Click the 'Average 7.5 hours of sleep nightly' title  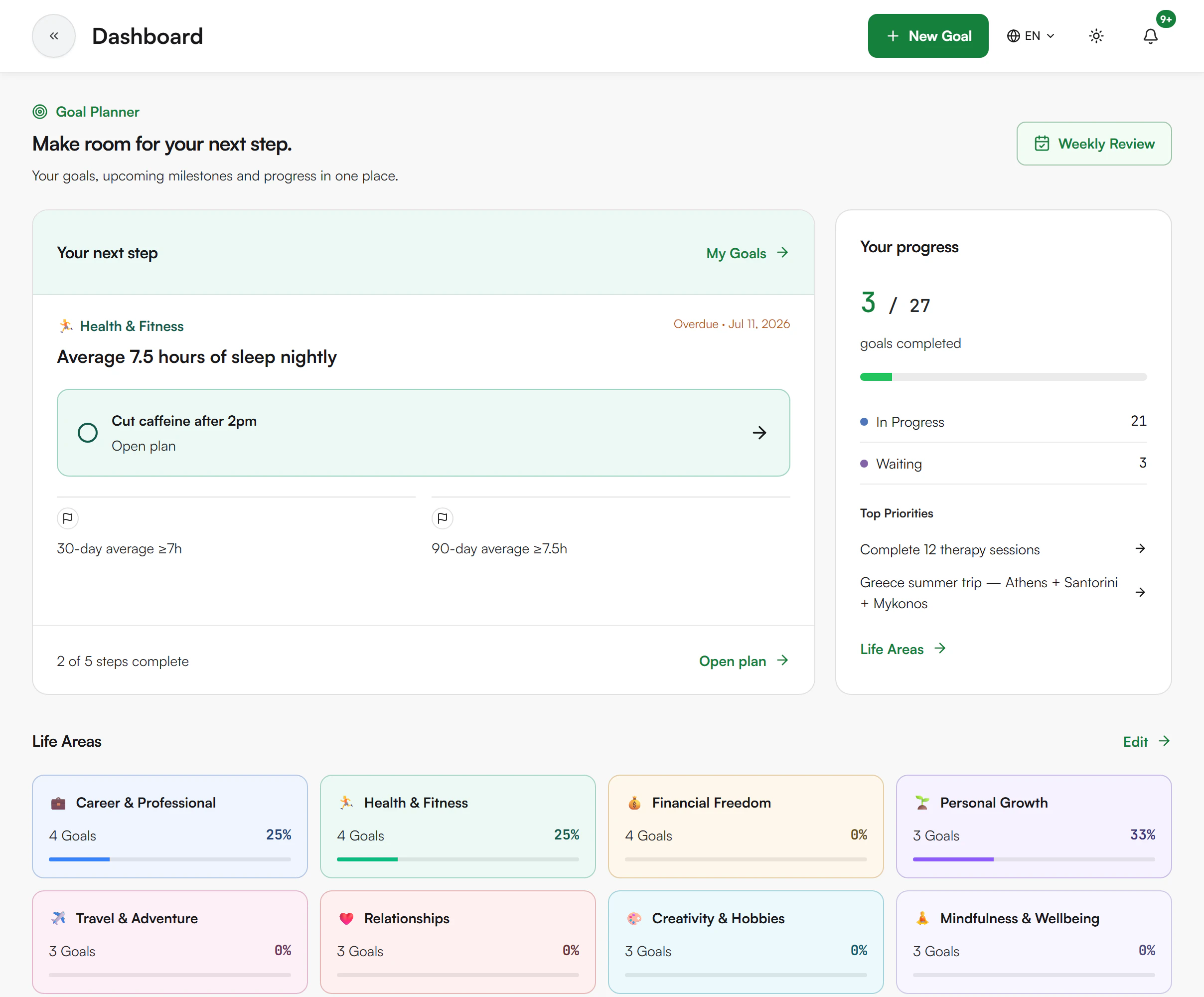[197, 357]
